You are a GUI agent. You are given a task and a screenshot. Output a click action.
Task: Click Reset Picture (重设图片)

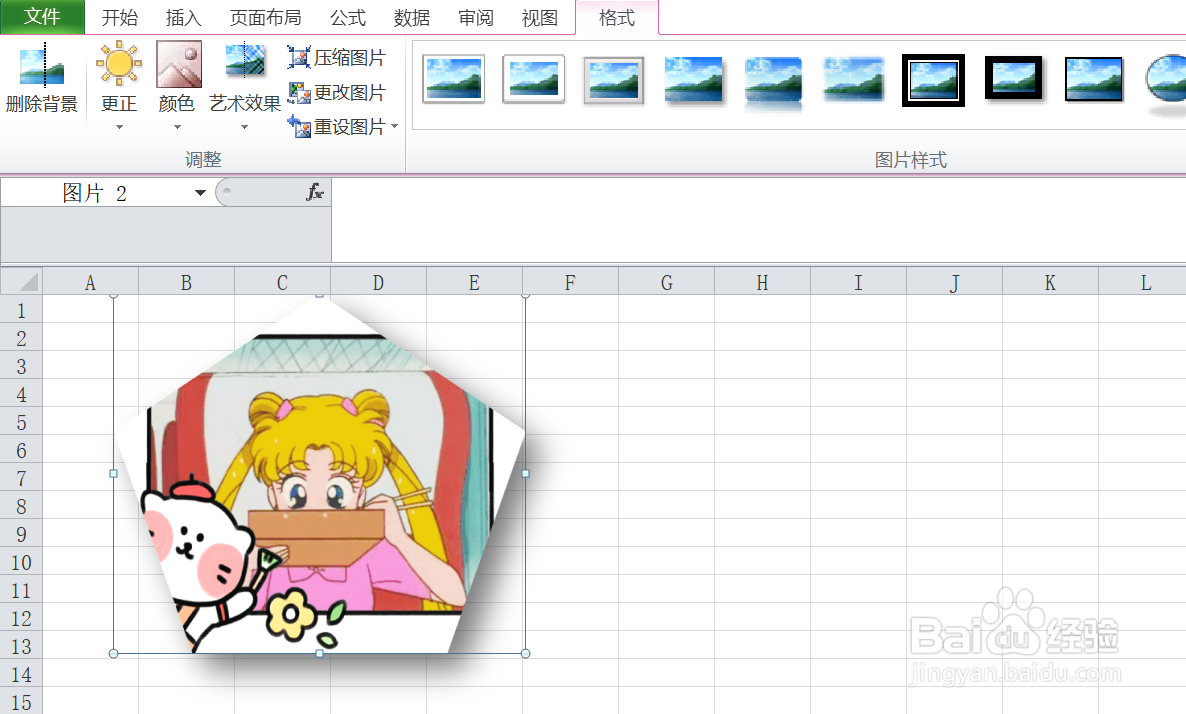tap(337, 126)
